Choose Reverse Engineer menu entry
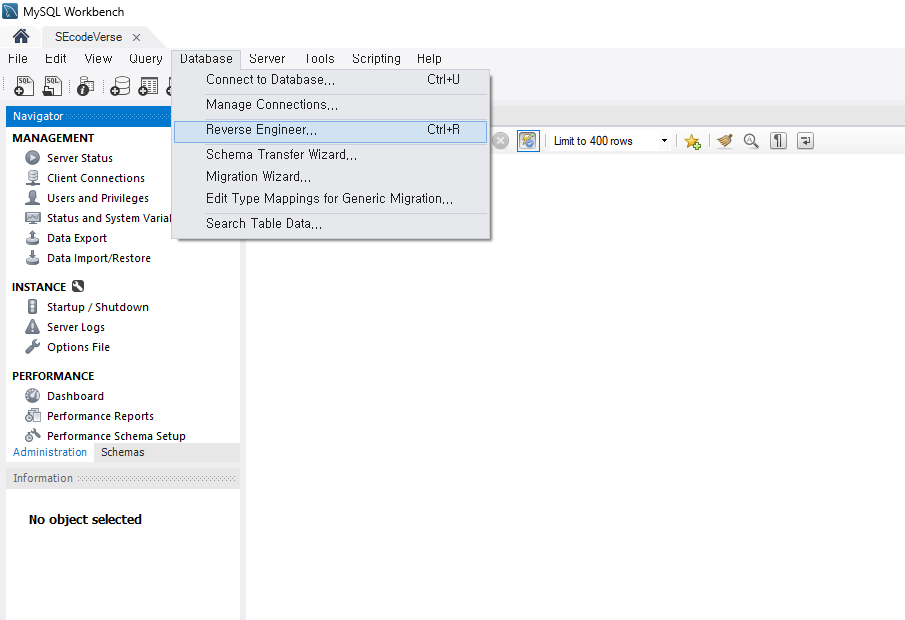Image resolution: width=905 pixels, height=620 pixels. (331, 130)
